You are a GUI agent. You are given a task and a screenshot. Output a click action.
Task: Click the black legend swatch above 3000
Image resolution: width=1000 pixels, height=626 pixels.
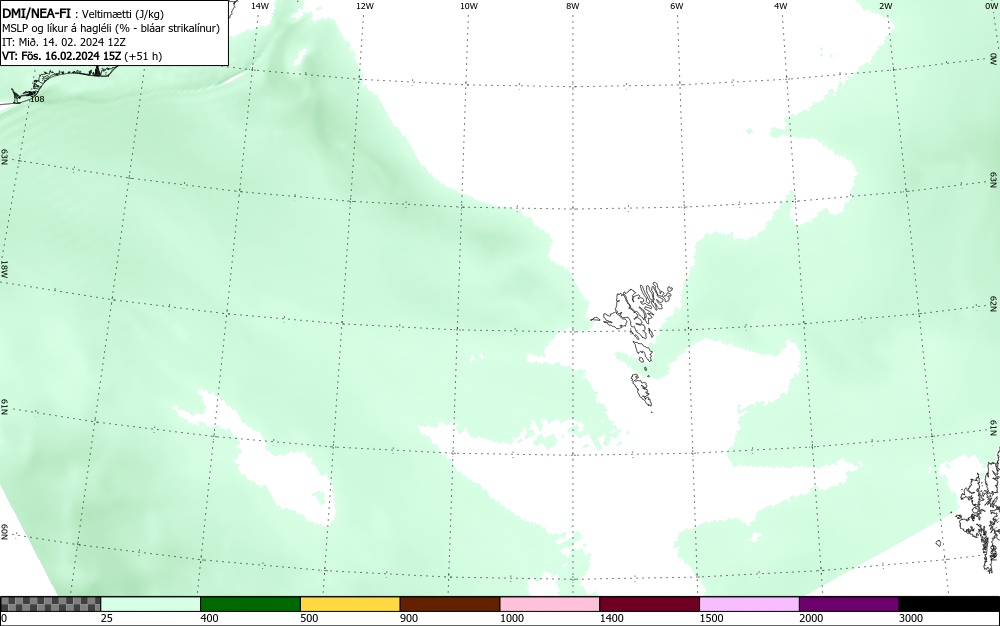[x=949, y=604]
